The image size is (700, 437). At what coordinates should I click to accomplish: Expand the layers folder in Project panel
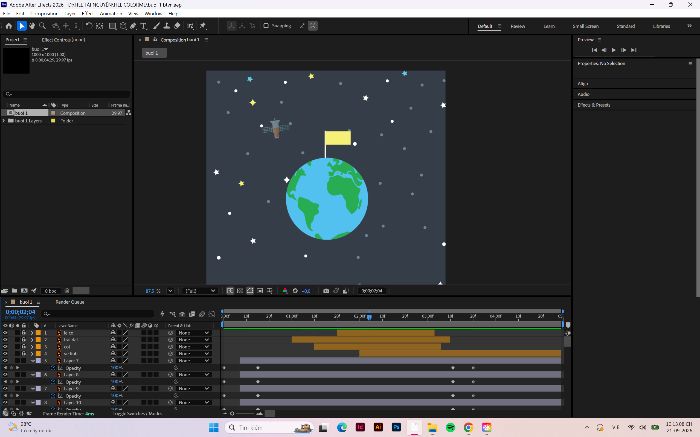4,121
